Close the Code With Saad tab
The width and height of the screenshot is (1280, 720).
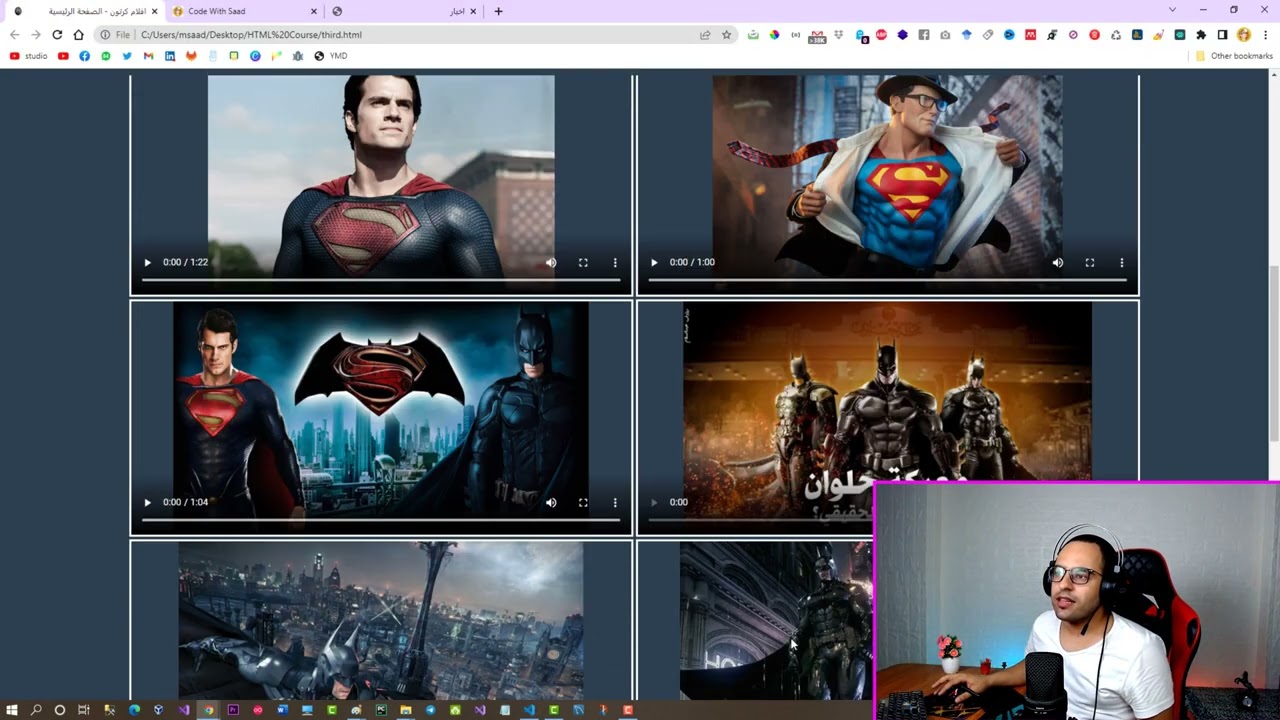click(x=314, y=11)
